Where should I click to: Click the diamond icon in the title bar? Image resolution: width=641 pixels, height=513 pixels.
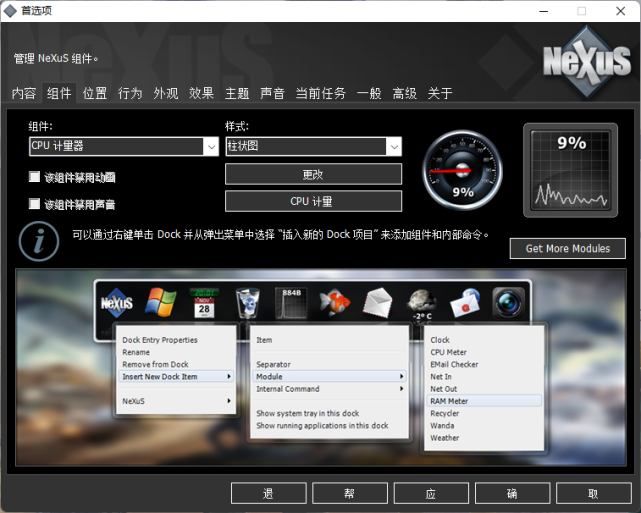pyautogui.click(x=10, y=11)
